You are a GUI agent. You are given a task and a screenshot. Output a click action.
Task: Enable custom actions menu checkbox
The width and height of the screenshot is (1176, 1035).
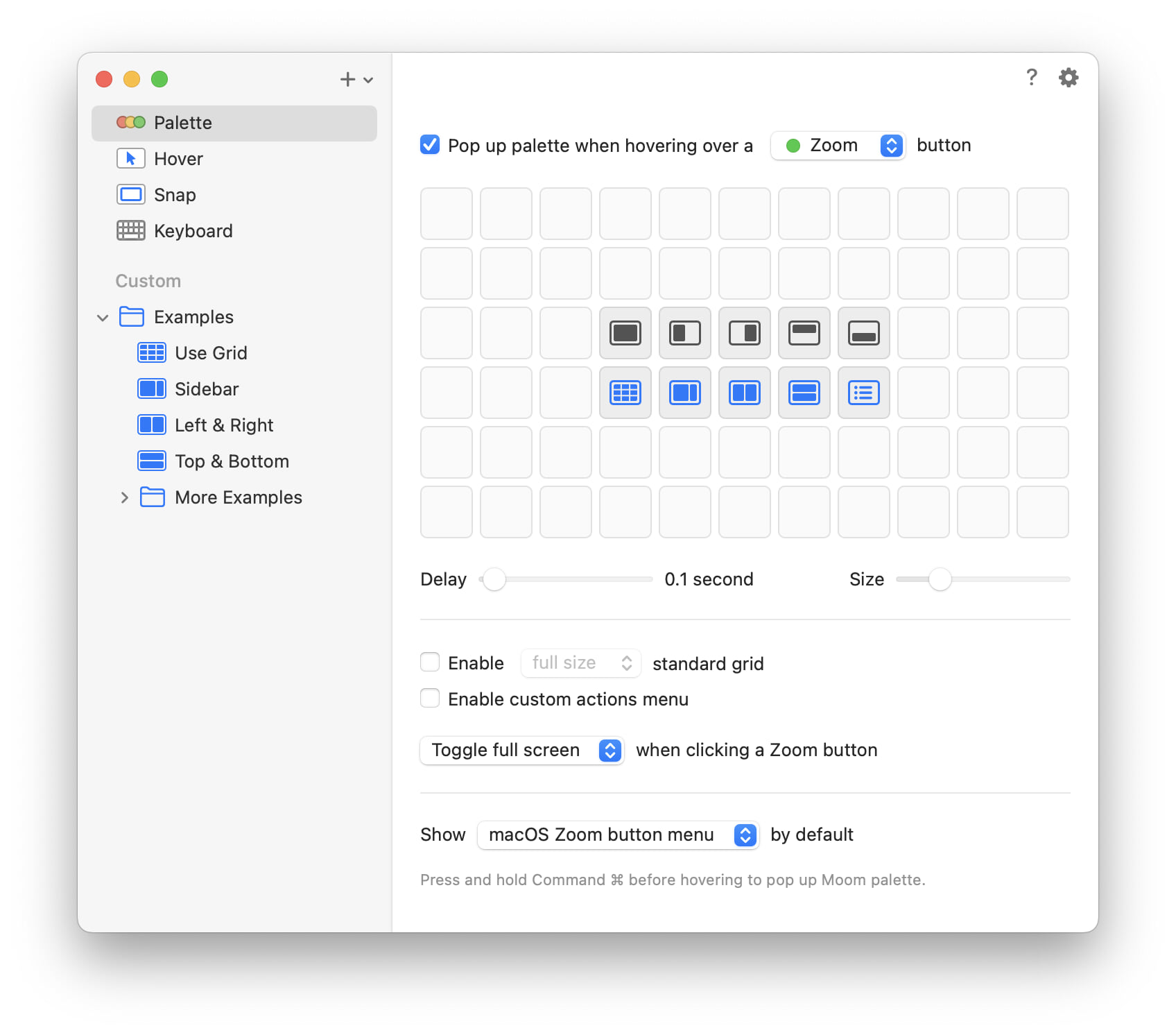coord(430,699)
